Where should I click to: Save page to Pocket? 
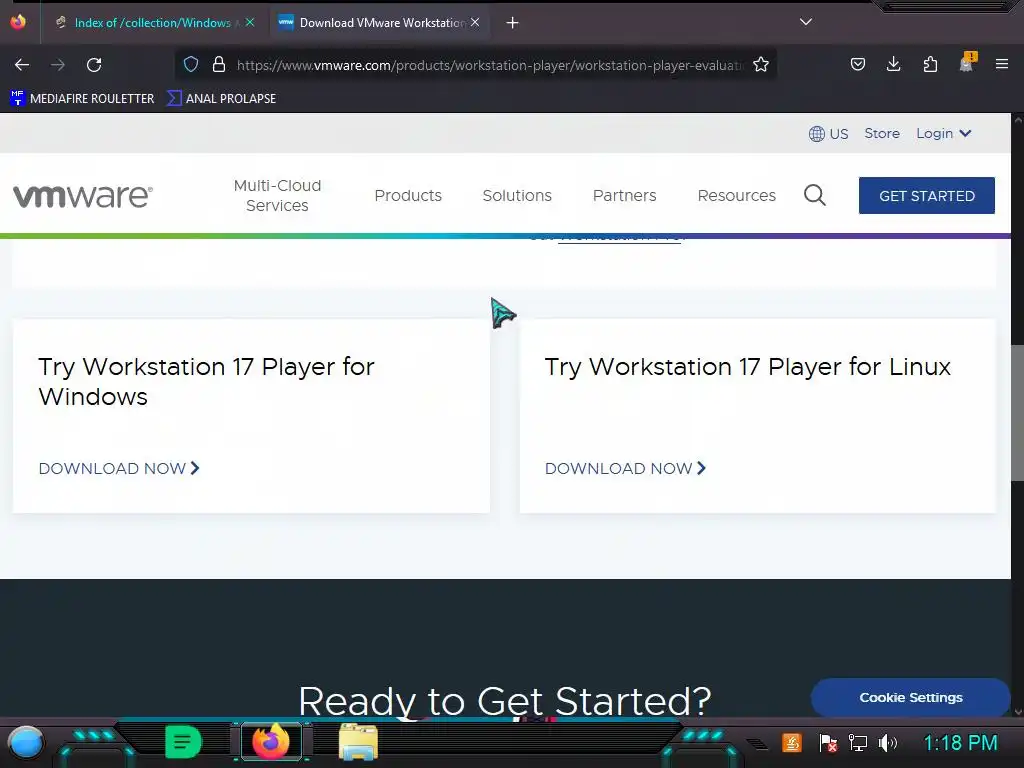[x=858, y=65]
